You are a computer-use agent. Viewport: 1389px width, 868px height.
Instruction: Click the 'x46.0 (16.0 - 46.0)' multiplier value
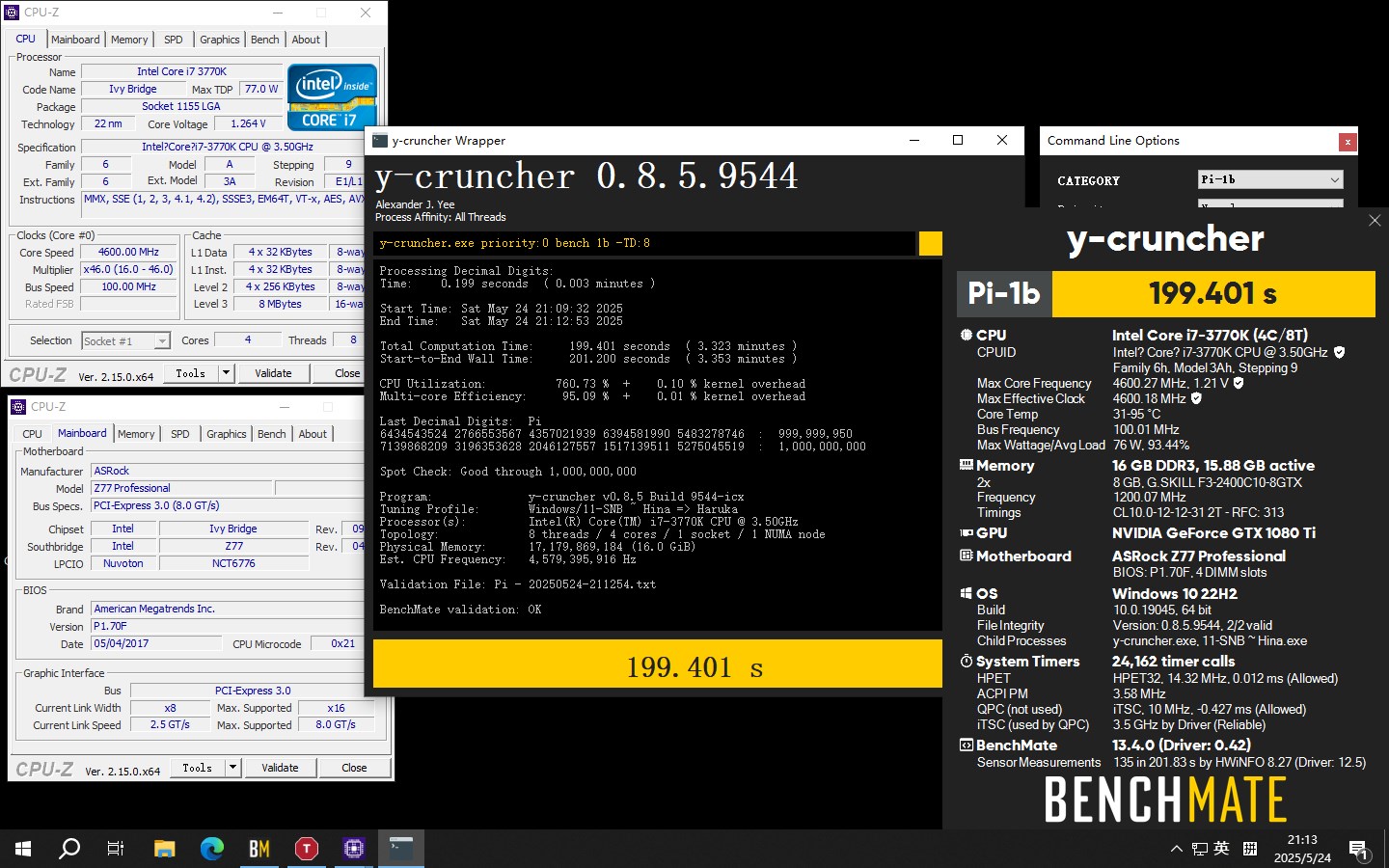coord(128,269)
